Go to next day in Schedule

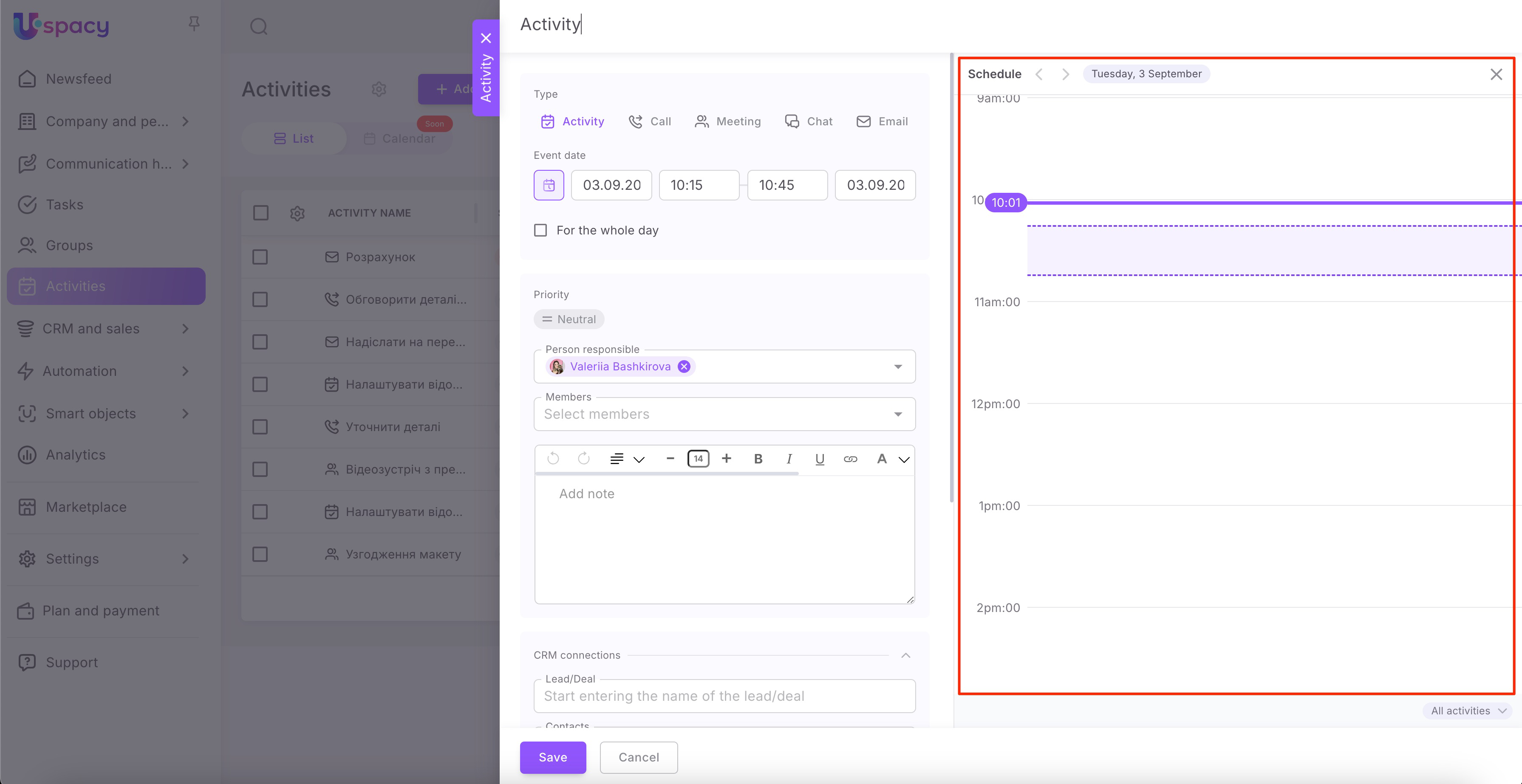pos(1065,74)
